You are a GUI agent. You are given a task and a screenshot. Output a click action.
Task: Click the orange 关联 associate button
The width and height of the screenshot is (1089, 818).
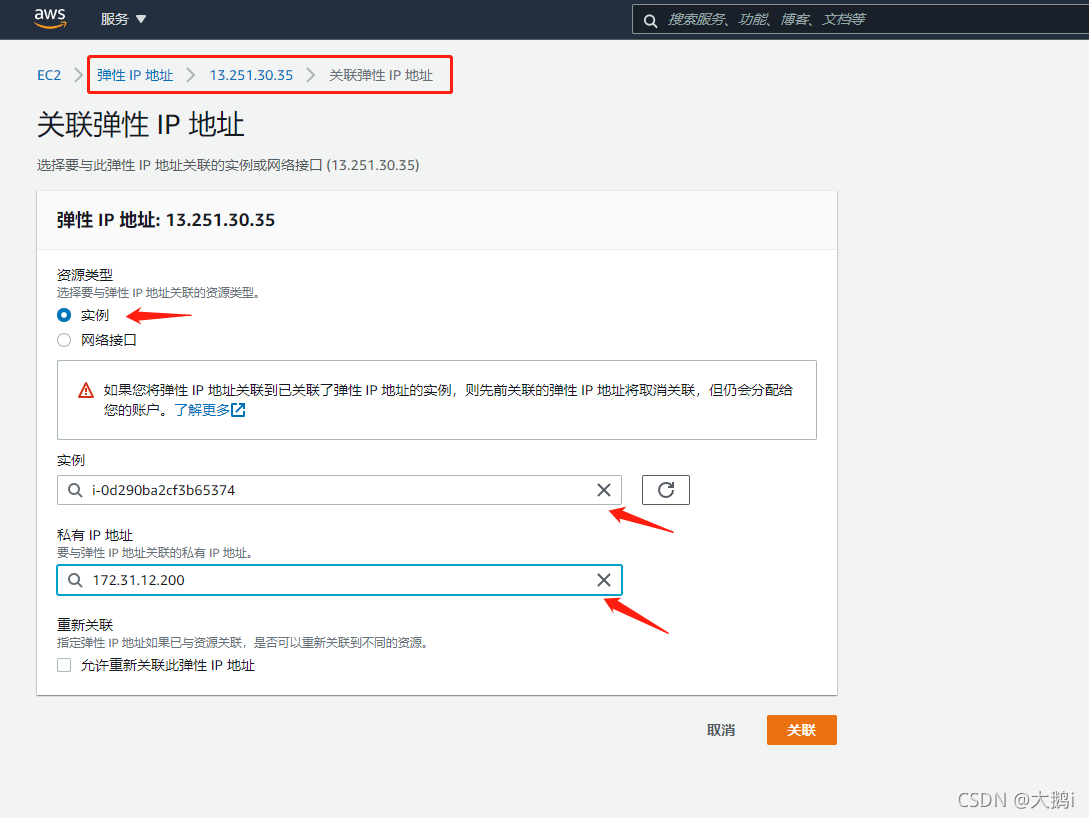coord(801,730)
